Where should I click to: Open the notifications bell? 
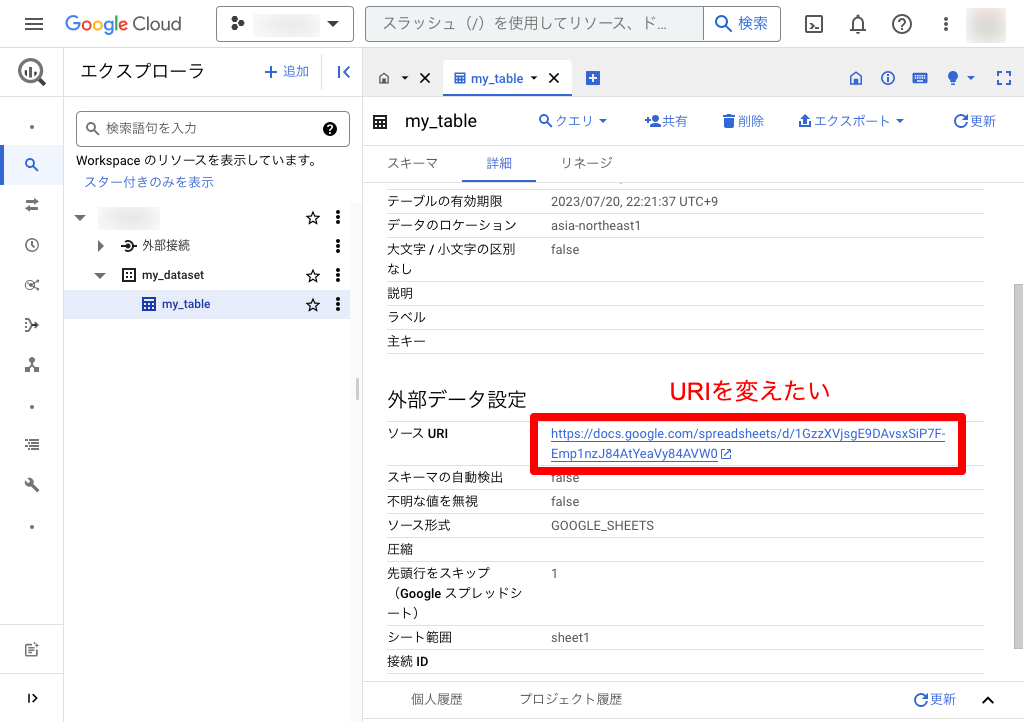(x=858, y=24)
